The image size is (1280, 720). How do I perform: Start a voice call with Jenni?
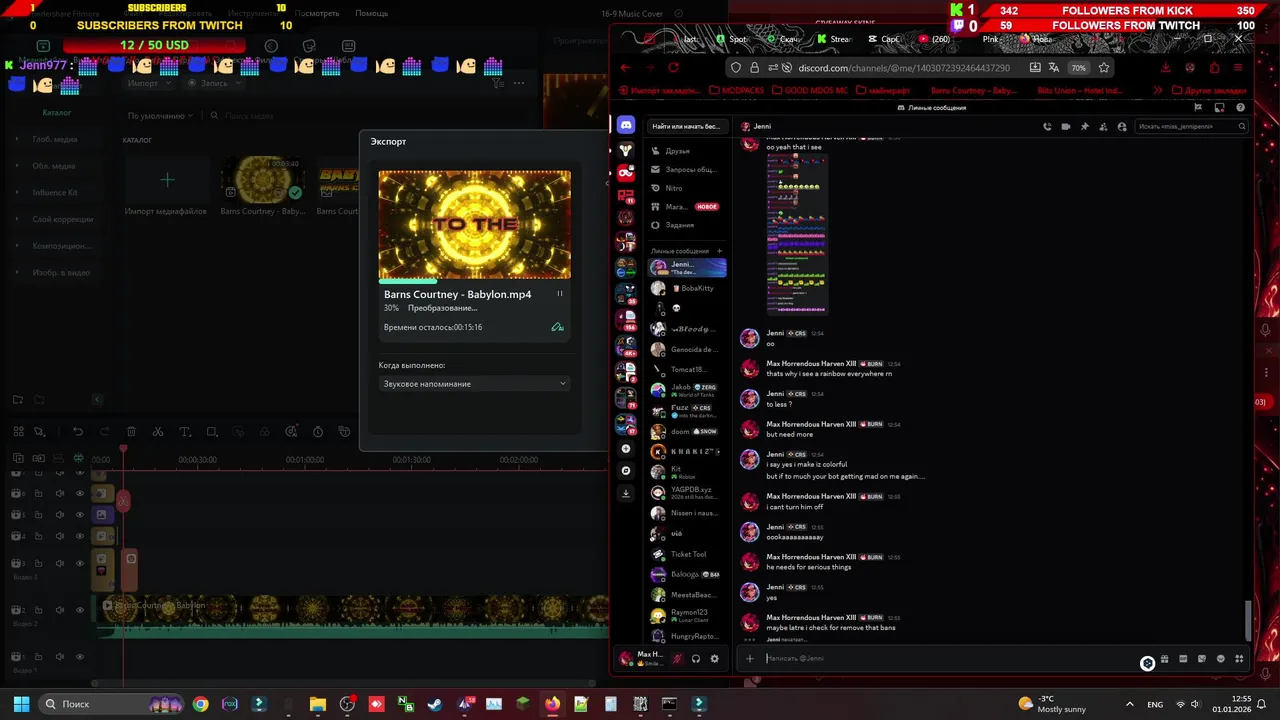click(1047, 127)
